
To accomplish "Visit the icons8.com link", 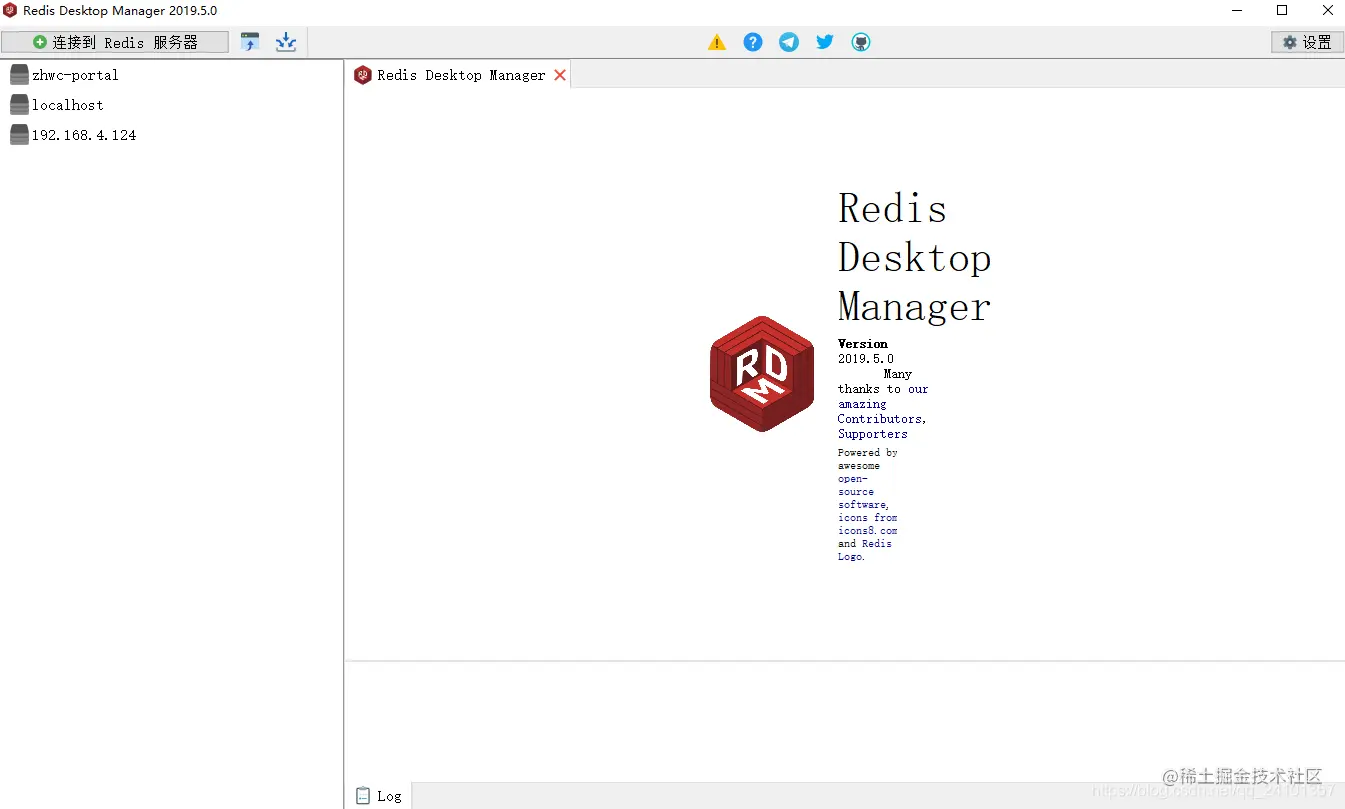I will coord(867,531).
